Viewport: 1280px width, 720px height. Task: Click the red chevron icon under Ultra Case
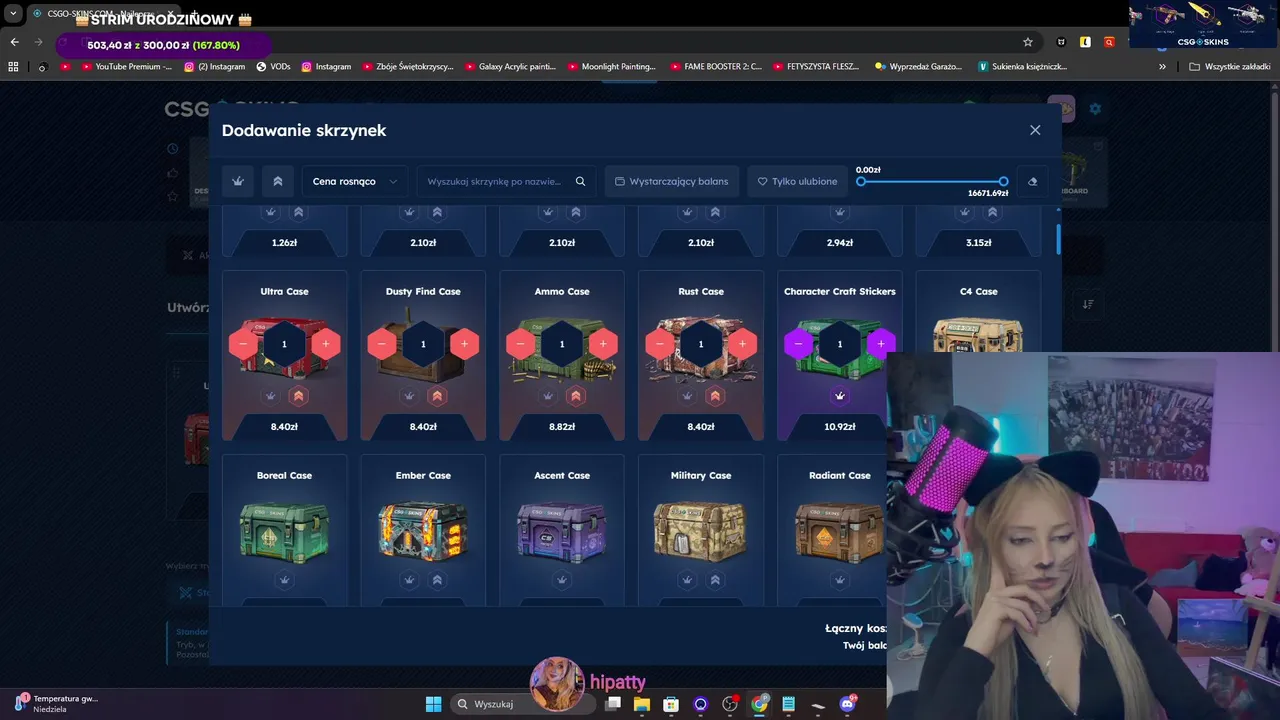coord(298,396)
